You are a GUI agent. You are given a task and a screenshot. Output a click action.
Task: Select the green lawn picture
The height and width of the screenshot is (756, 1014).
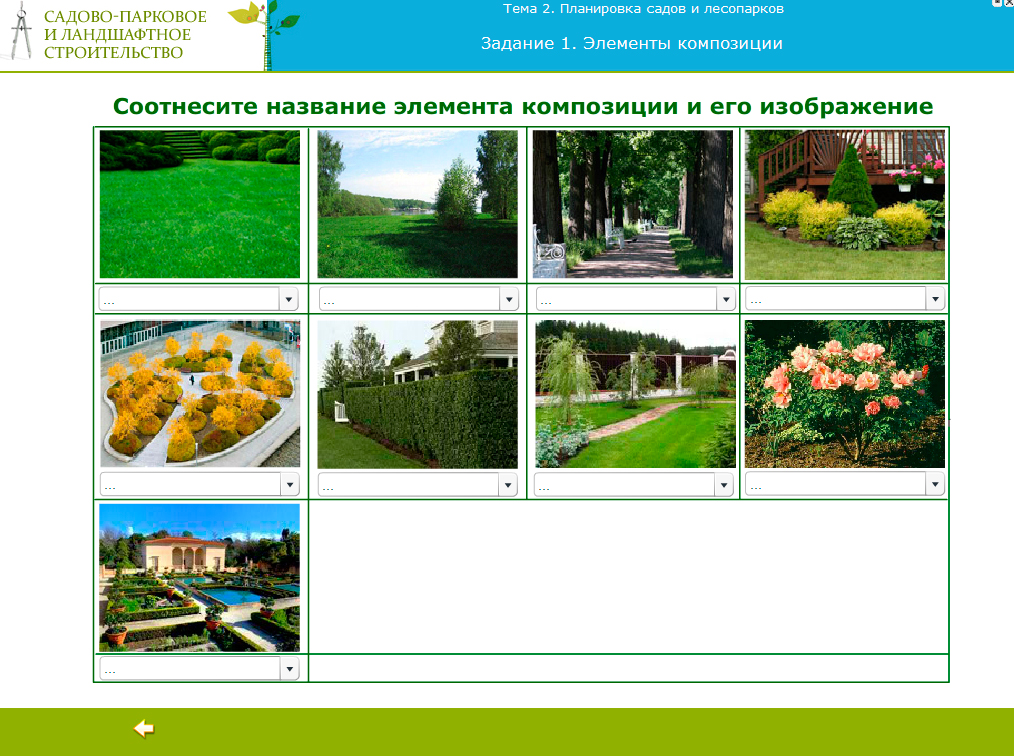[x=200, y=204]
